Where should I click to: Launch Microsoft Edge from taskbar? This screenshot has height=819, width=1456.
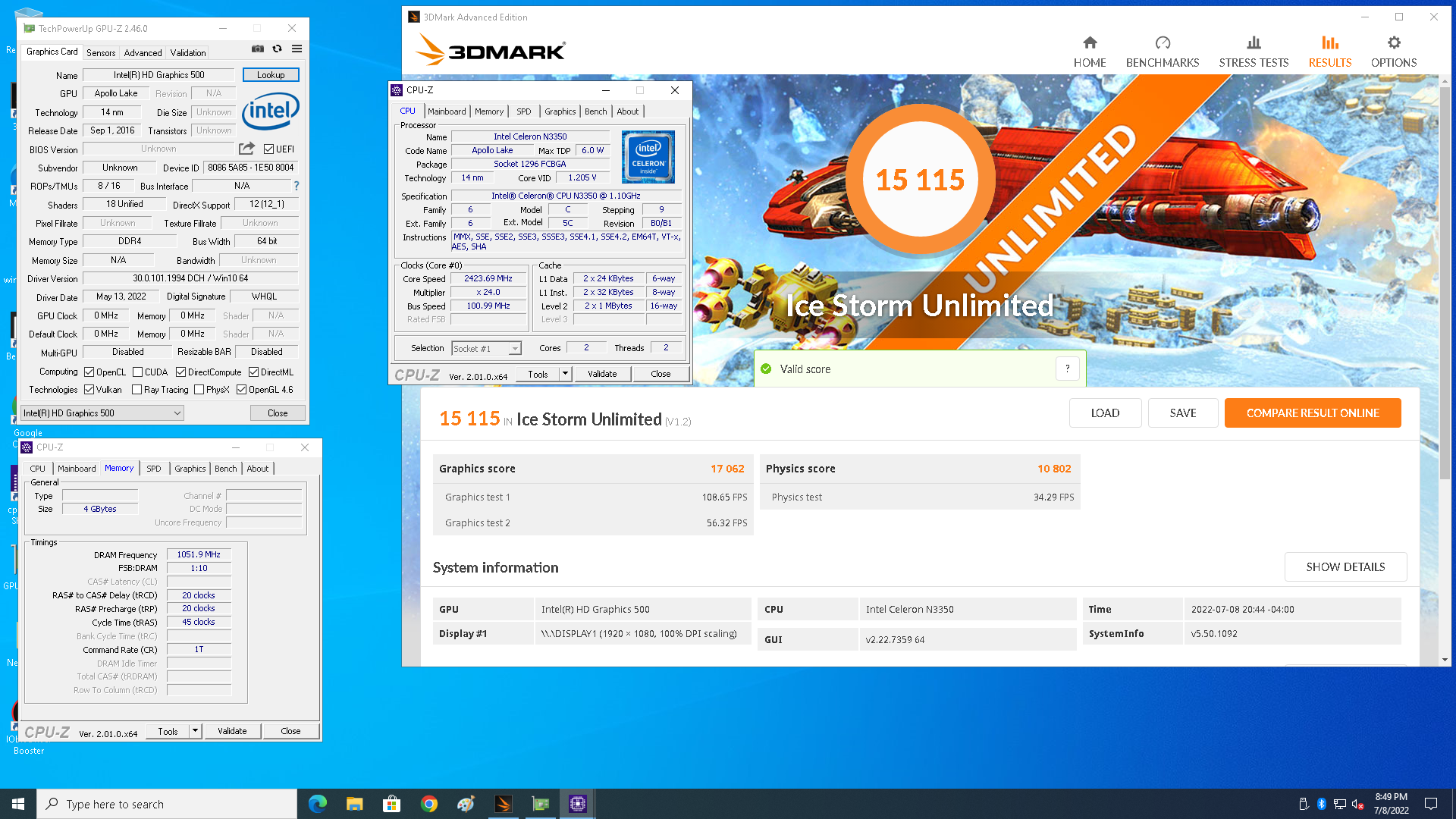click(x=318, y=804)
